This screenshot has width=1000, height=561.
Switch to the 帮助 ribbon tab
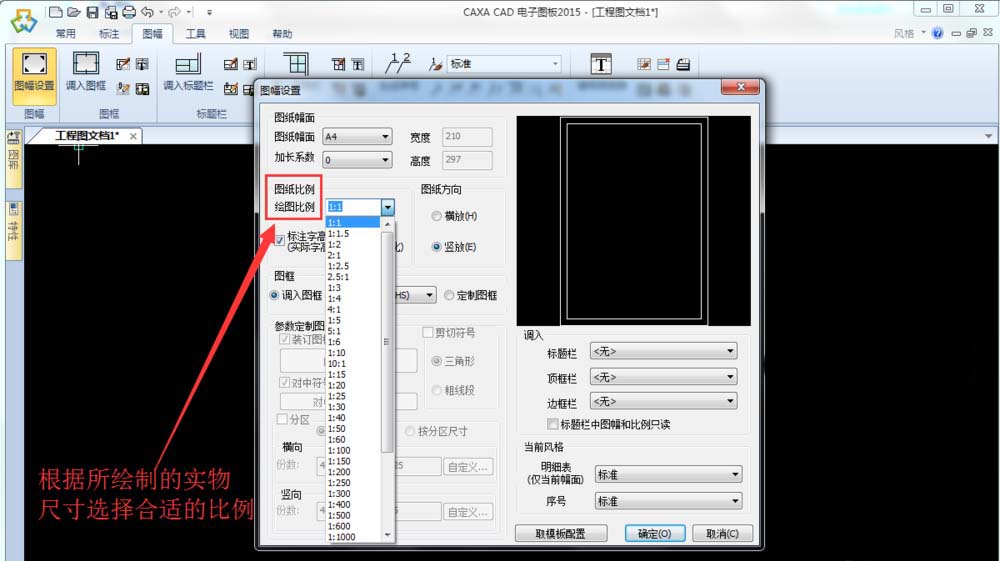(x=282, y=34)
